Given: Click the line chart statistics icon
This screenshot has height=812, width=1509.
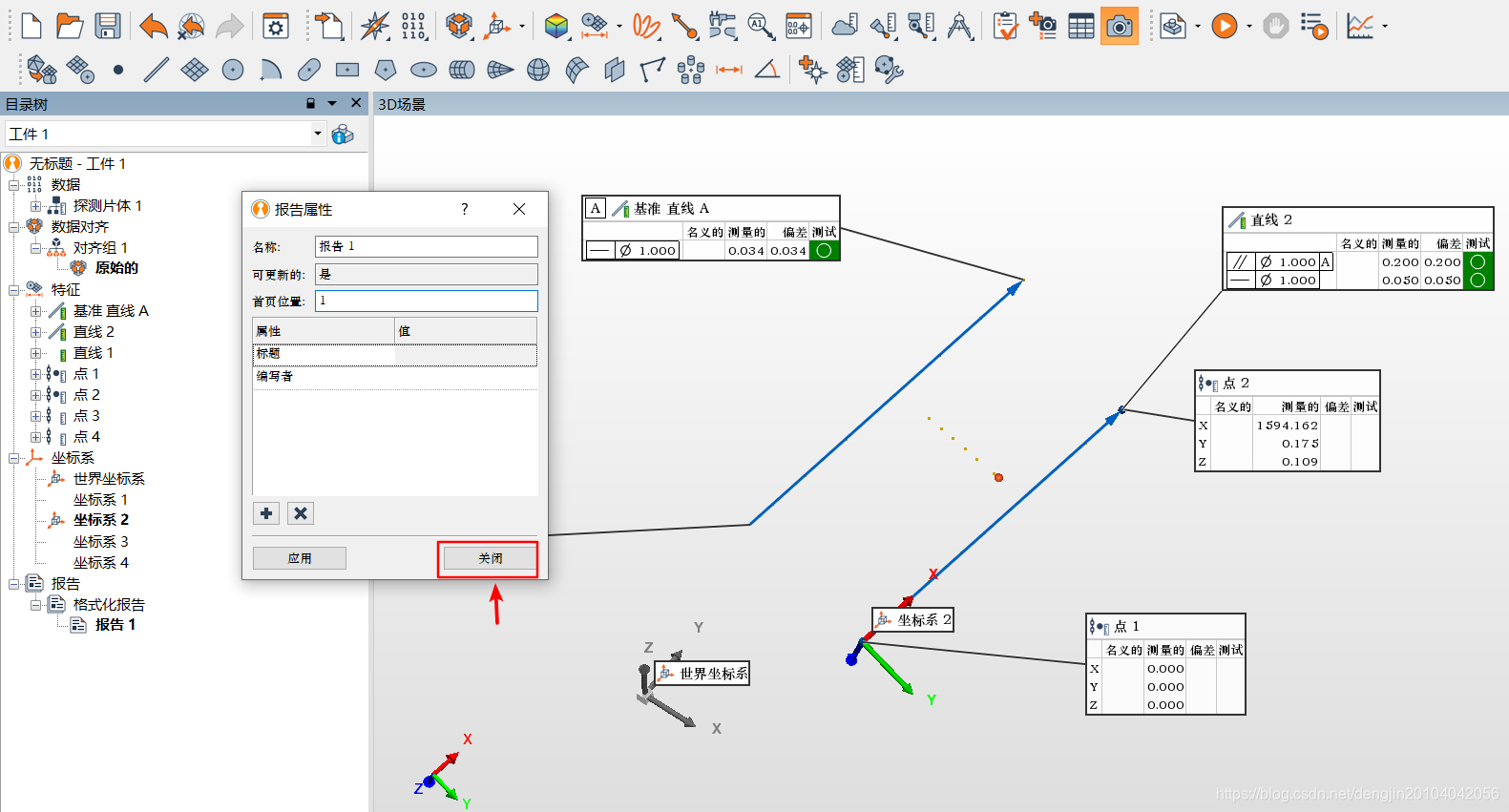Looking at the screenshot, I should [x=1360, y=26].
